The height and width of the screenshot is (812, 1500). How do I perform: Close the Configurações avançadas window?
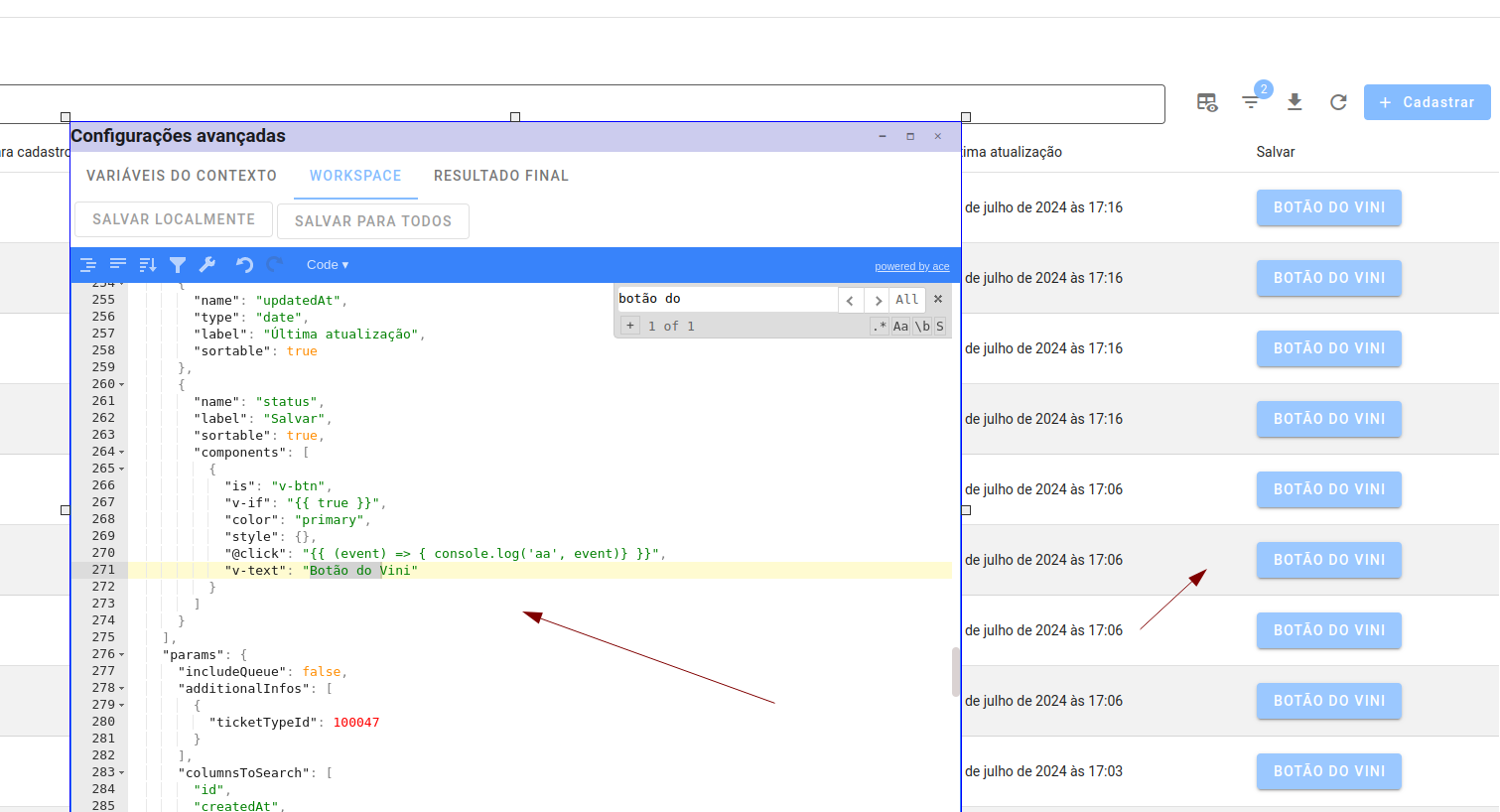937,136
